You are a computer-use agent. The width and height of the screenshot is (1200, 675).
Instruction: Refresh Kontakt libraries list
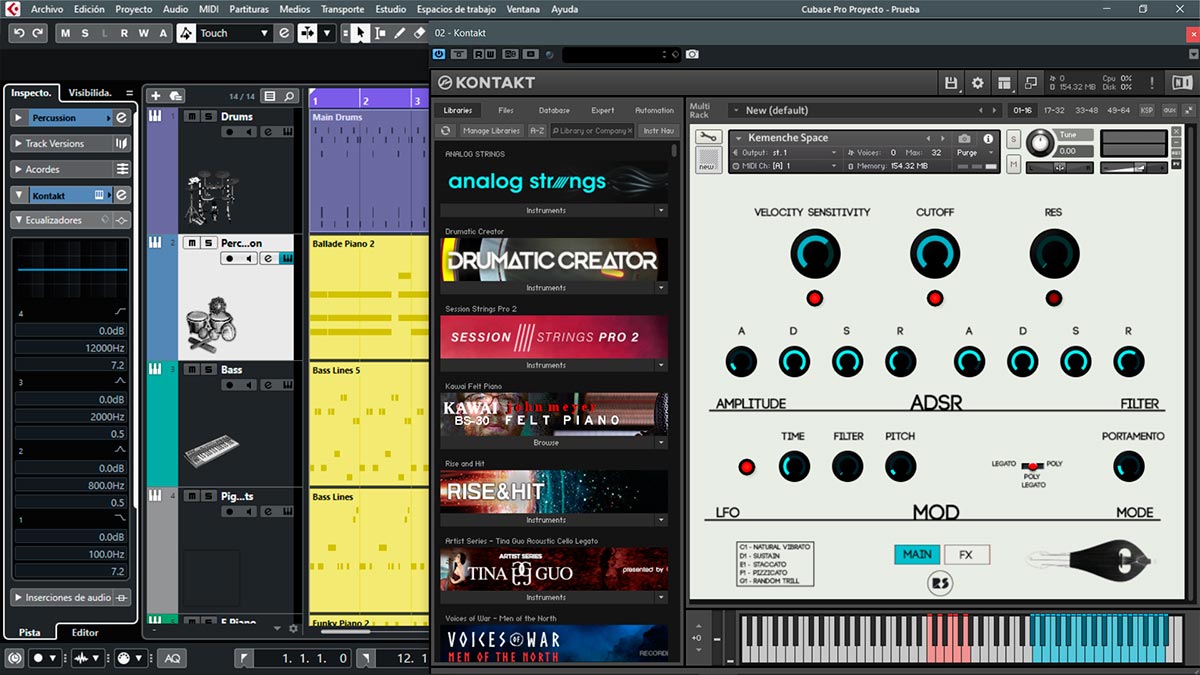[x=446, y=131]
